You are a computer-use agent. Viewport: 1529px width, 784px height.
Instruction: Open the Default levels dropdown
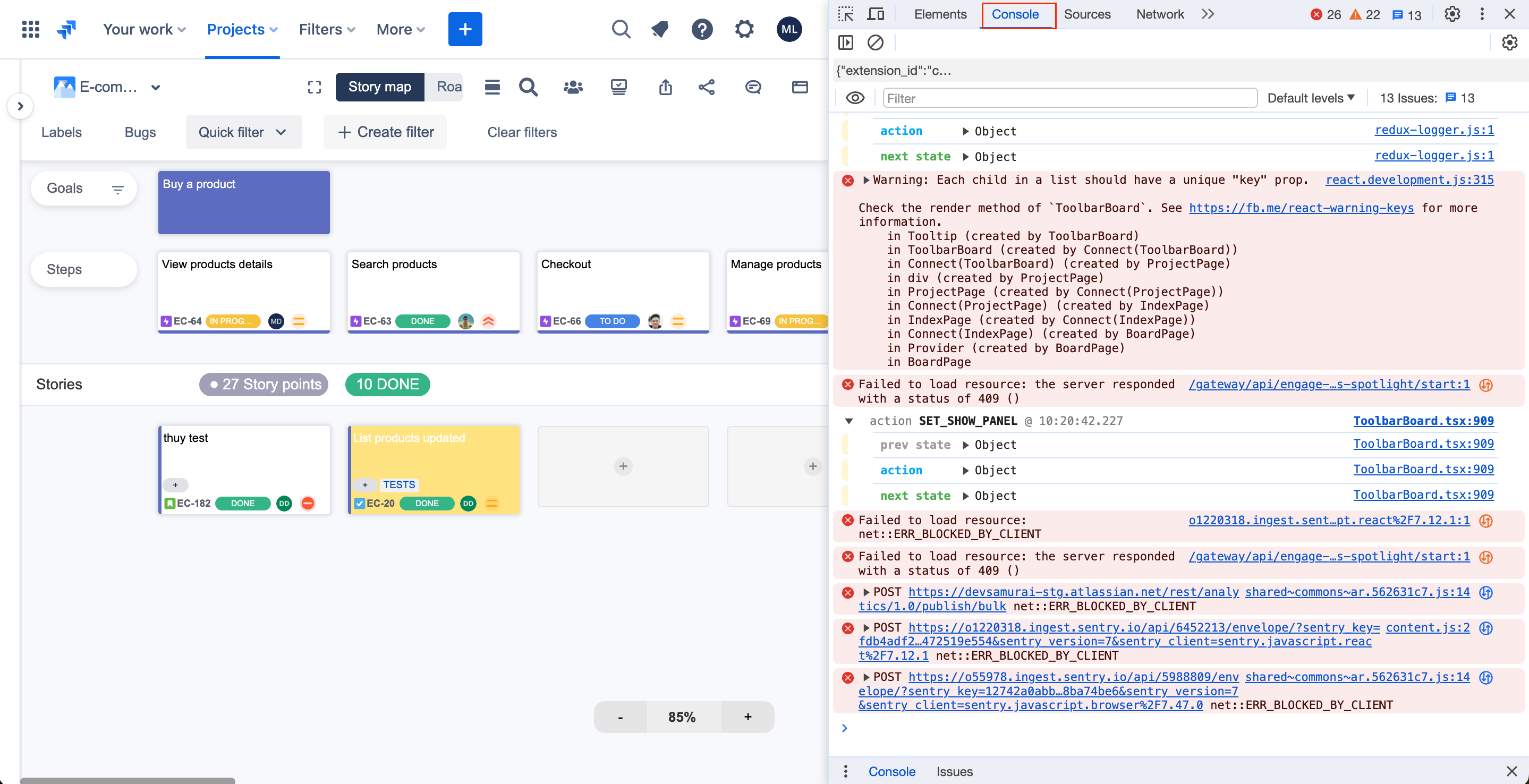(x=1311, y=98)
